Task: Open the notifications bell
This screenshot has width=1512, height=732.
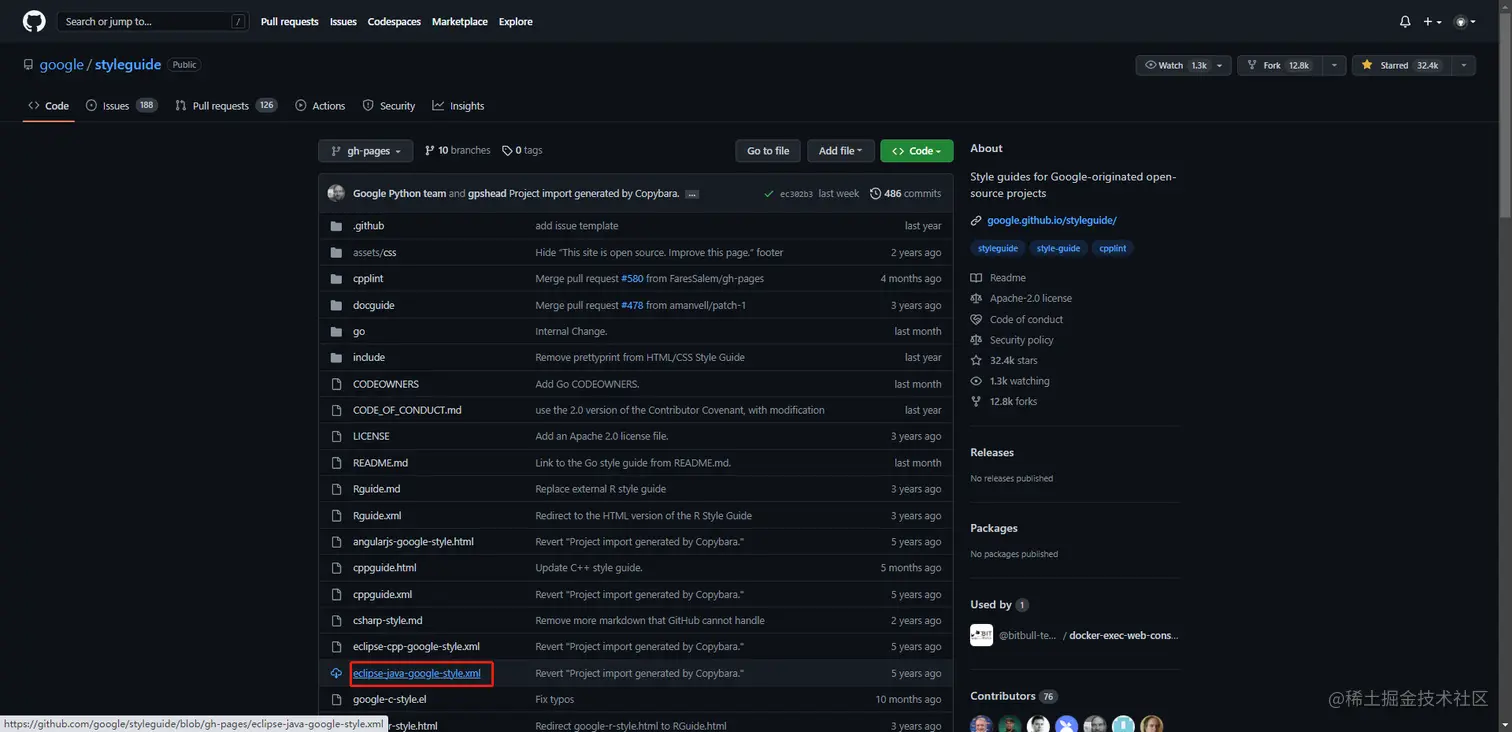Action: [1405, 21]
